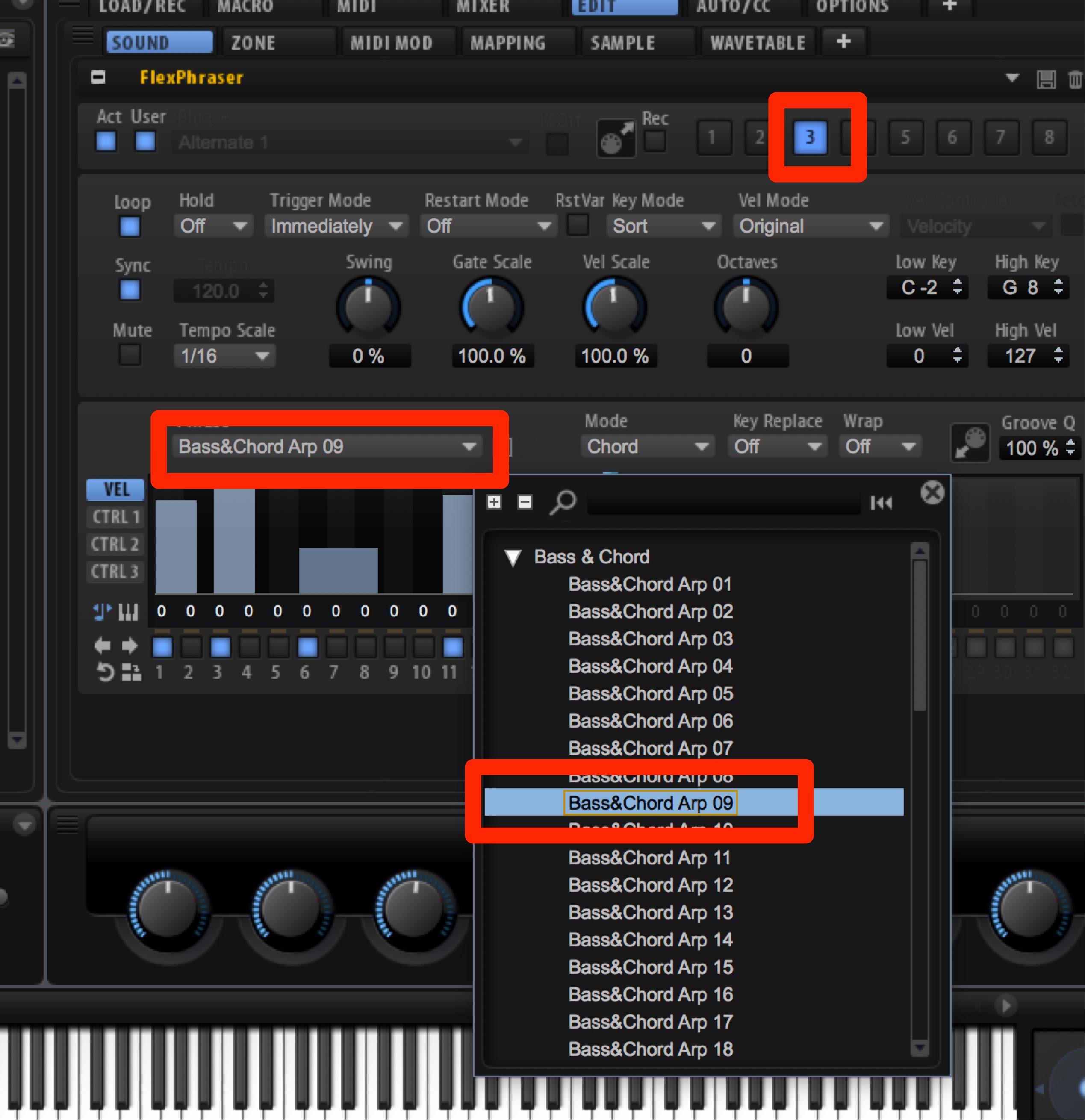Collapse all folders with minus icon

pyautogui.click(x=525, y=502)
